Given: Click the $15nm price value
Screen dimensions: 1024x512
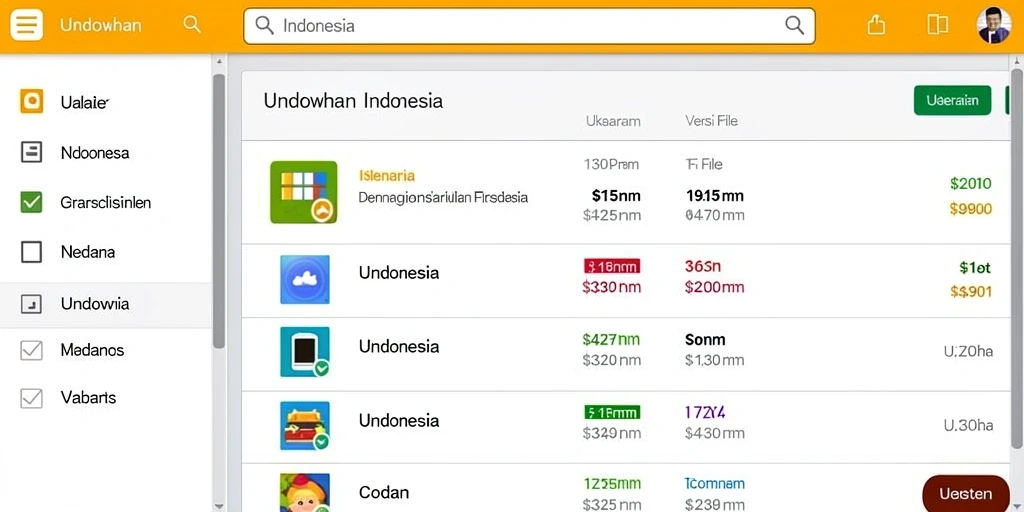Looking at the screenshot, I should pyautogui.click(x=616, y=195).
